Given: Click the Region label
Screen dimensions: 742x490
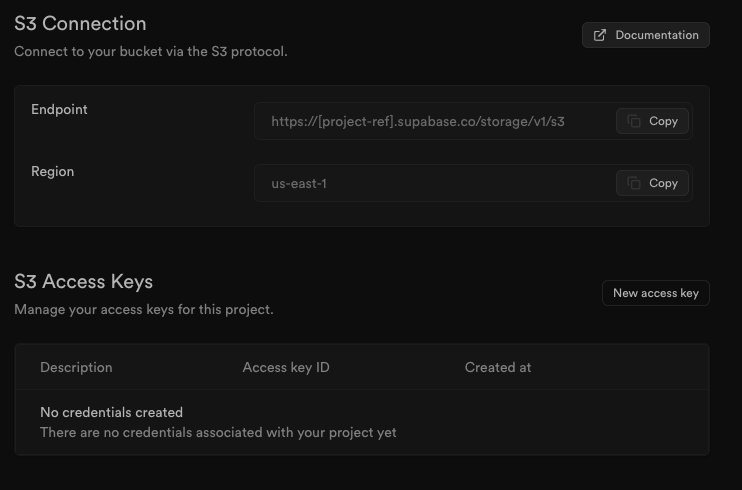Looking at the screenshot, I should 52,171.
